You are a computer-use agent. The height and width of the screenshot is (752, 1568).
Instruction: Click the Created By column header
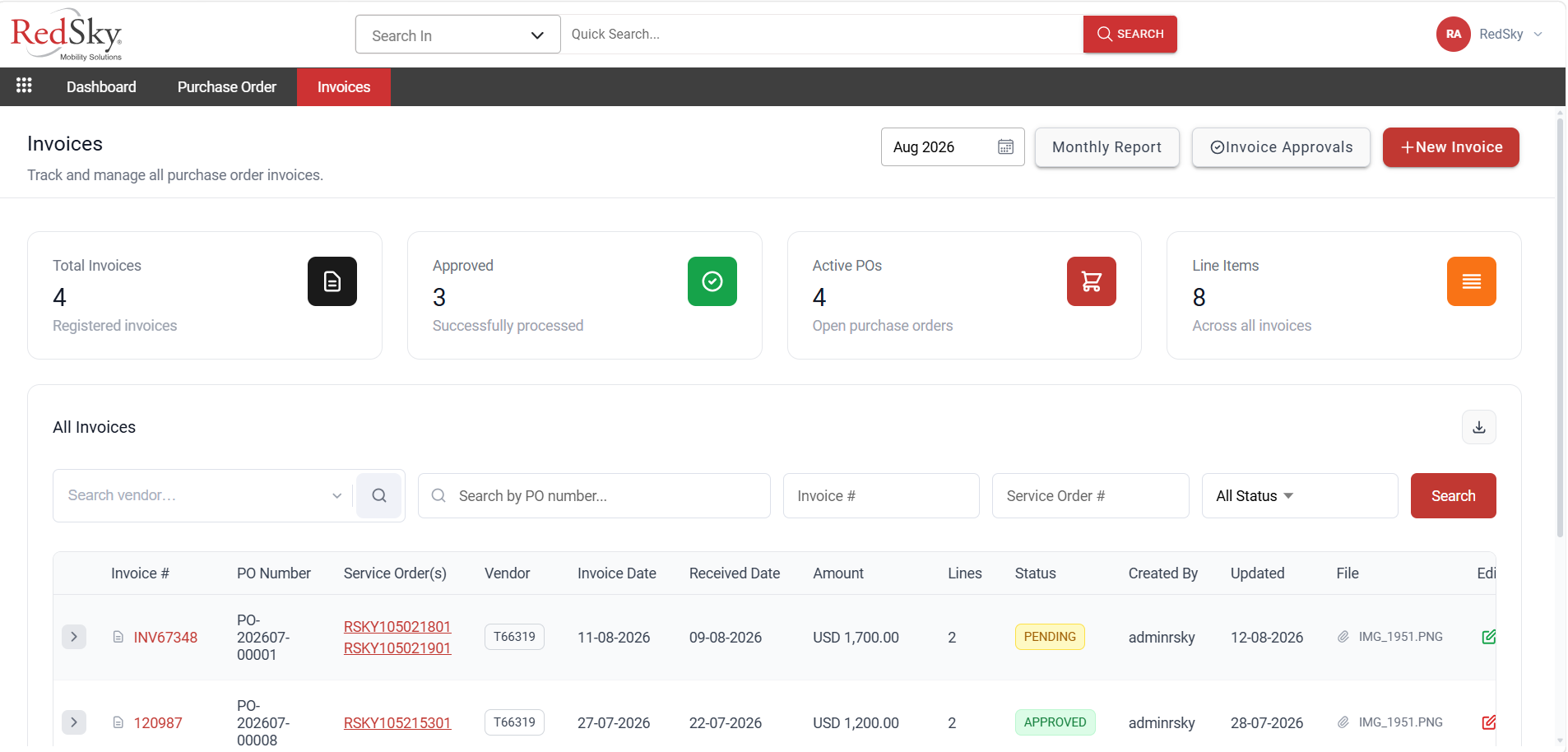[x=1162, y=573]
